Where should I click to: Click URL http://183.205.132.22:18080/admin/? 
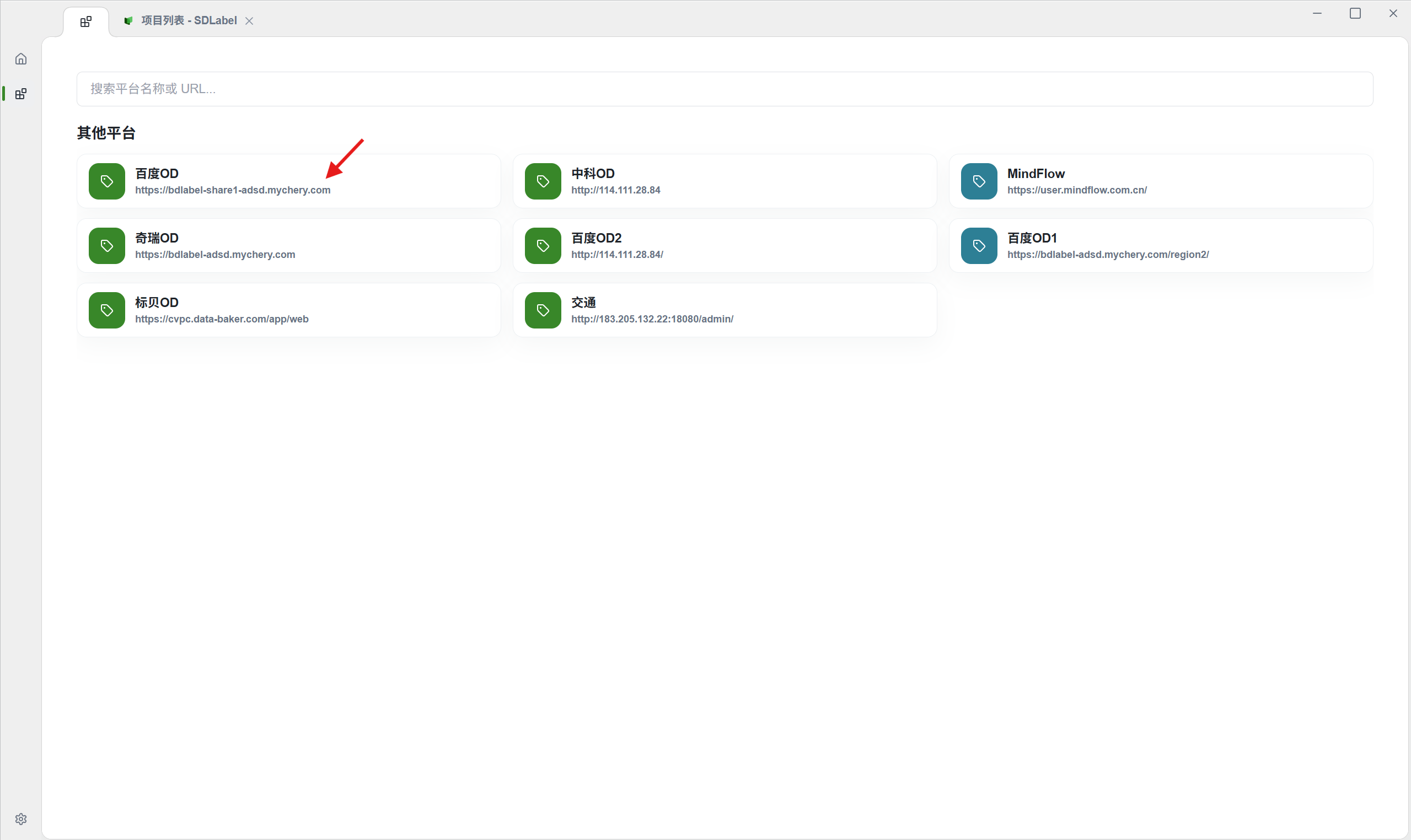652,319
